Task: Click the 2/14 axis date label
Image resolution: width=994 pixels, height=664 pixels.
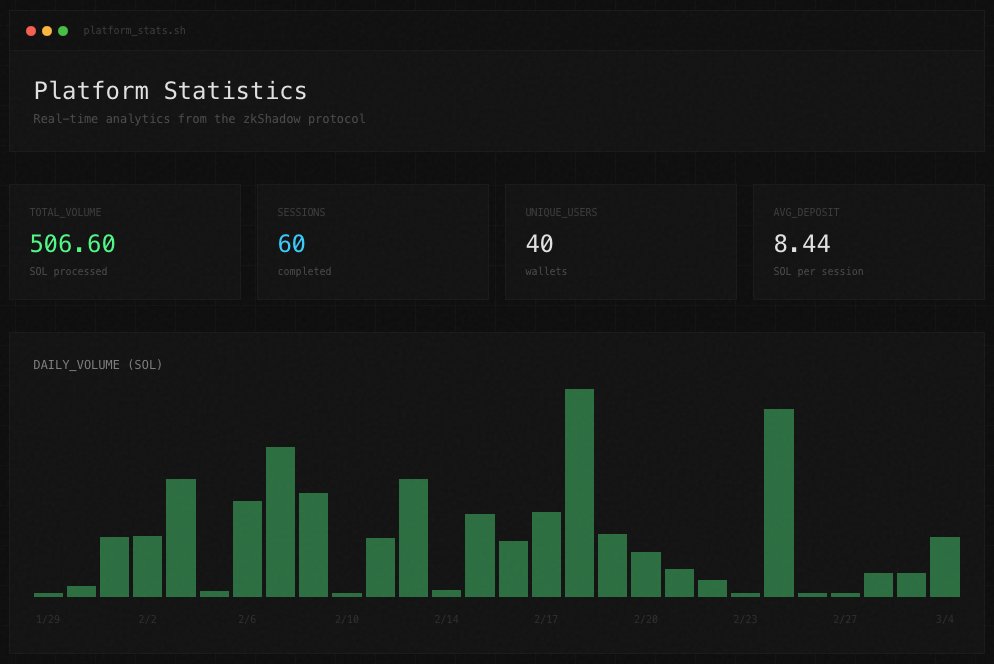Action: click(446, 619)
